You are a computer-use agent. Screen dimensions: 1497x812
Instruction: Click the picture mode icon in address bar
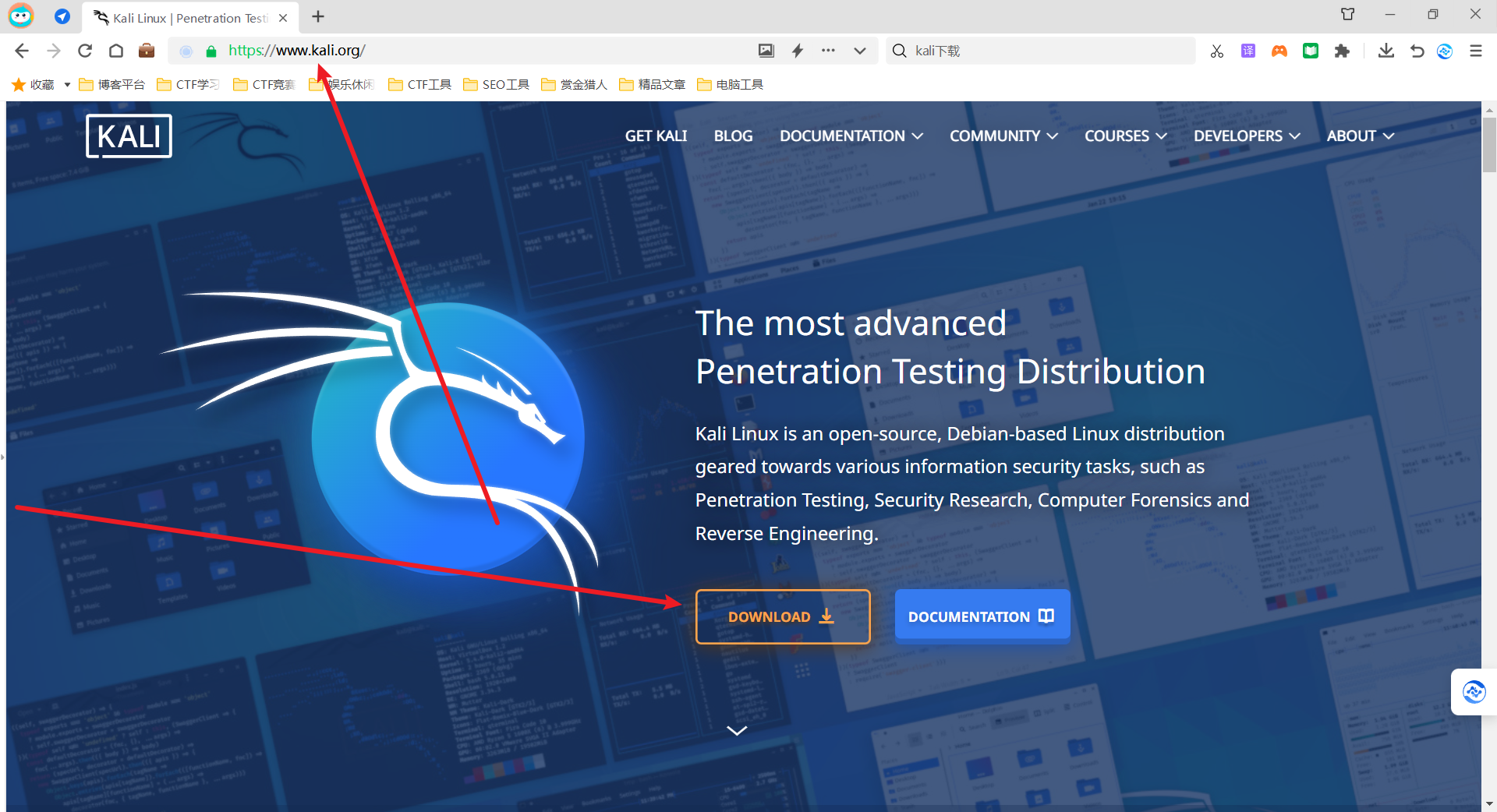(x=766, y=51)
